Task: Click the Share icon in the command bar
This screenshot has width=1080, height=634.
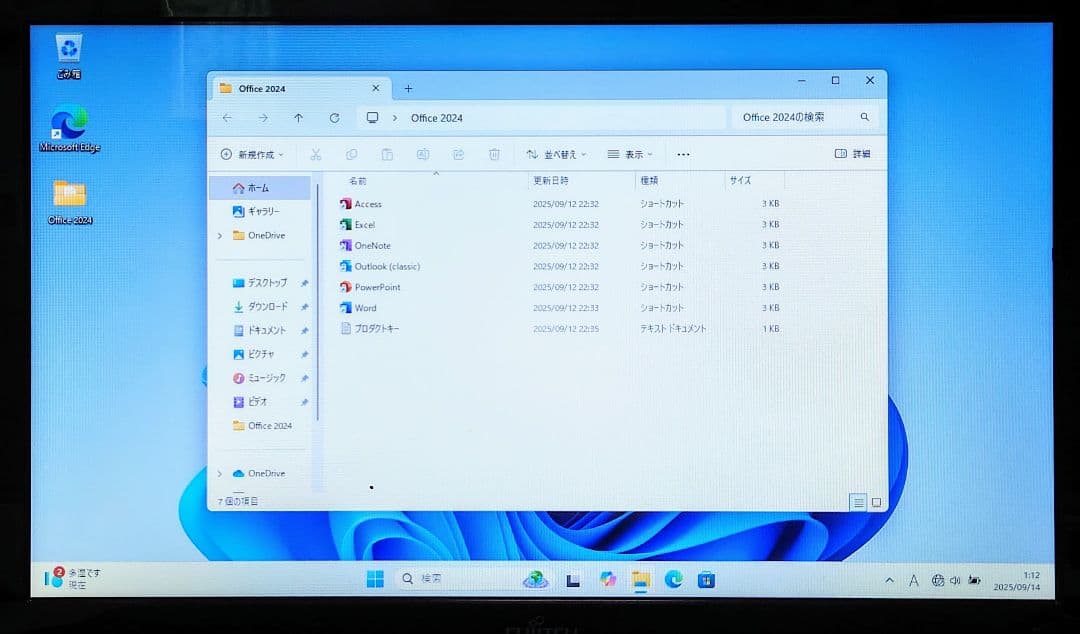Action: click(458, 154)
